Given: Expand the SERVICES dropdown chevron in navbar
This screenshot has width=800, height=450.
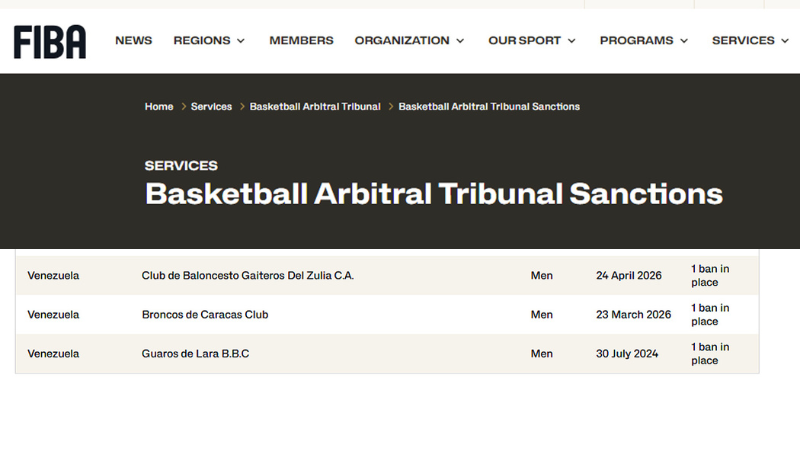Looking at the screenshot, I should [x=785, y=41].
